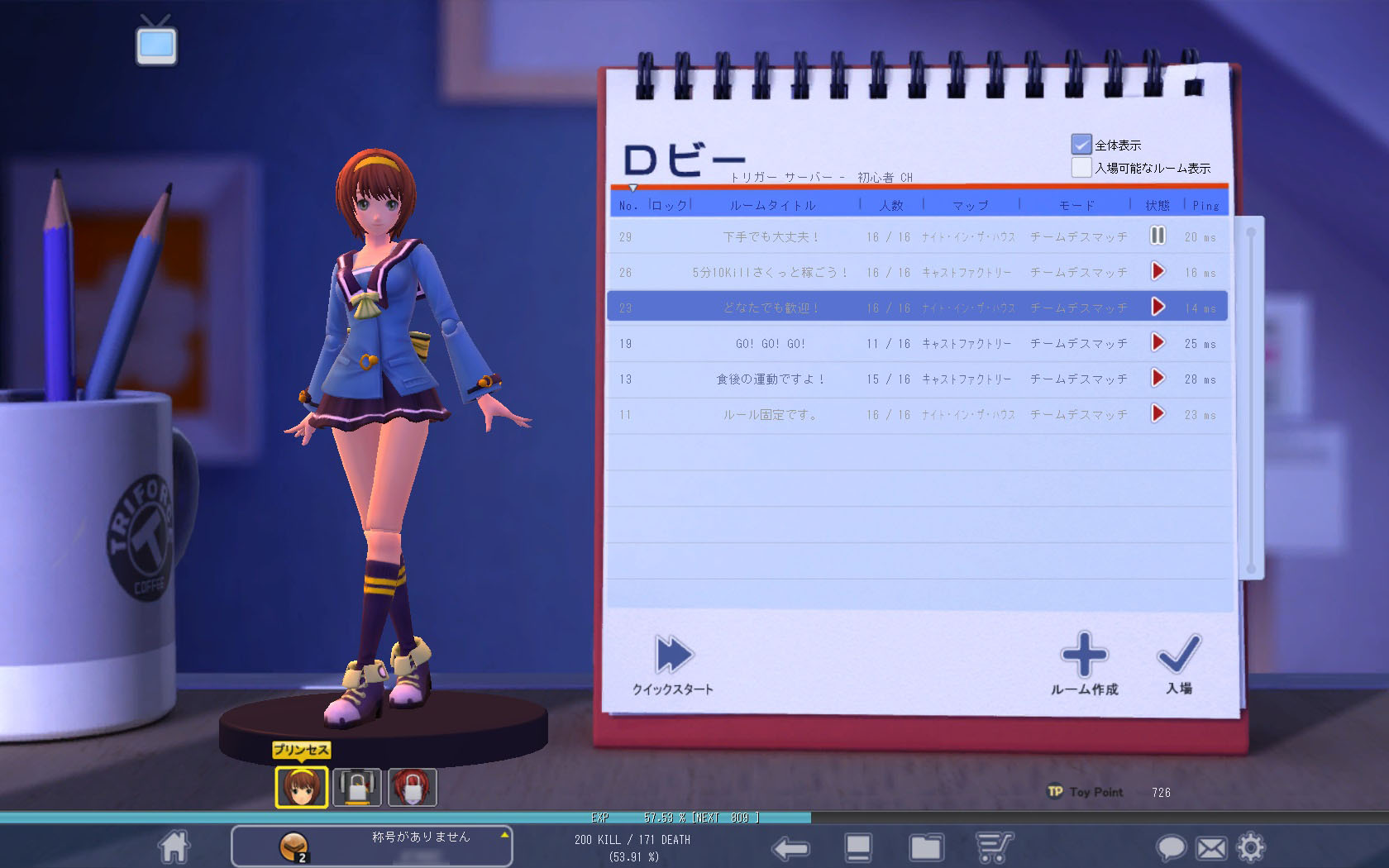Viewport: 1389px width, 868px height.
Task: Select the locked red-haired character slot
Action: 413,787
